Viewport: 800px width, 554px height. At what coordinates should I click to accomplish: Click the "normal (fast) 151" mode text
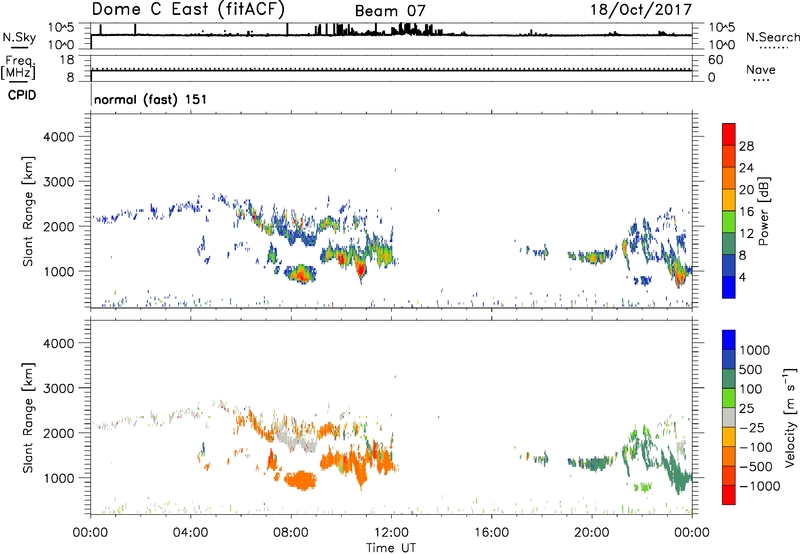coord(151,99)
